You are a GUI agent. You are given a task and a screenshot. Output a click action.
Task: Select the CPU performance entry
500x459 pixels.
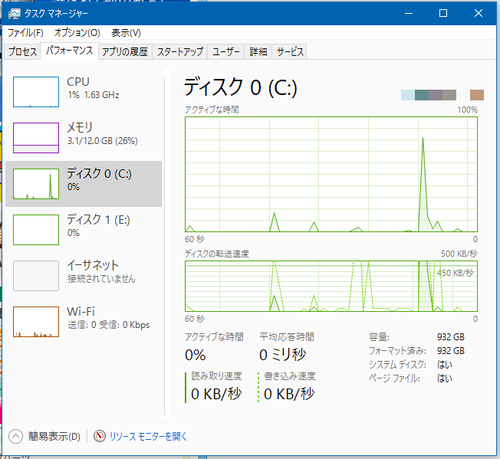(84, 92)
